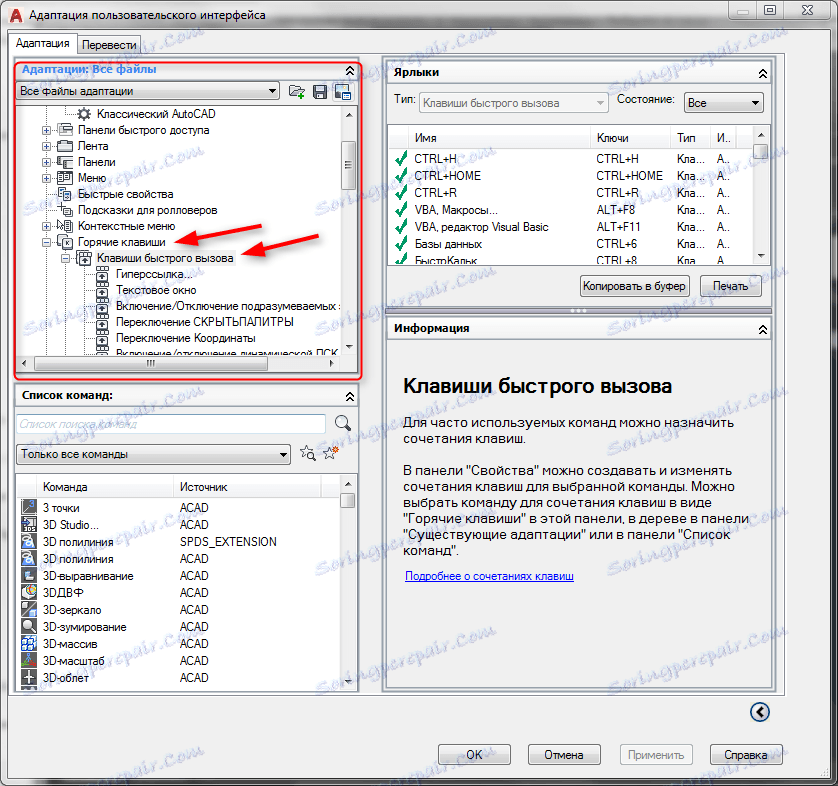Image resolution: width=838 pixels, height=786 pixels.
Task: Sort by the Имя column header
Action: point(499,138)
